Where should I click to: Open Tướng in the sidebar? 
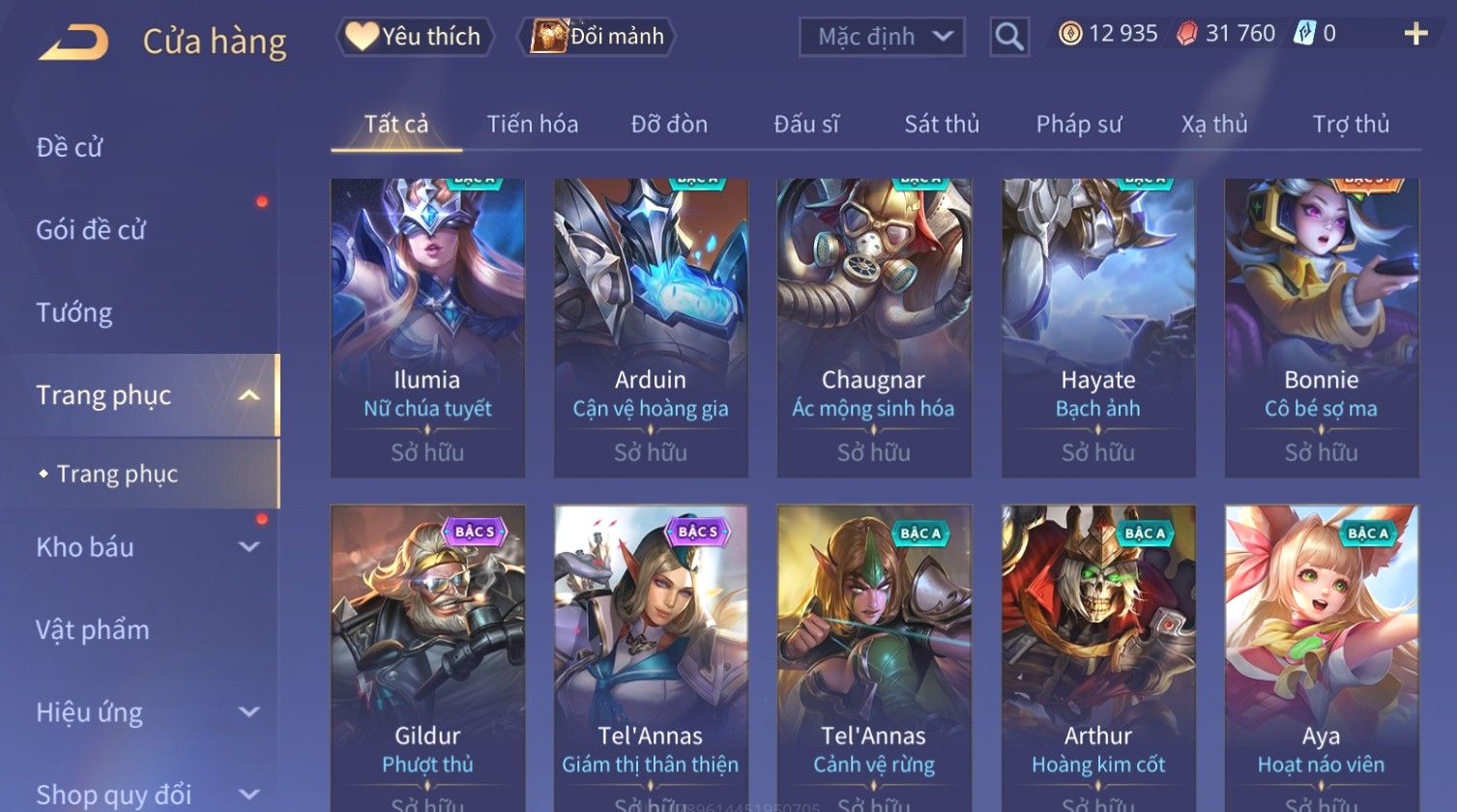(x=74, y=313)
